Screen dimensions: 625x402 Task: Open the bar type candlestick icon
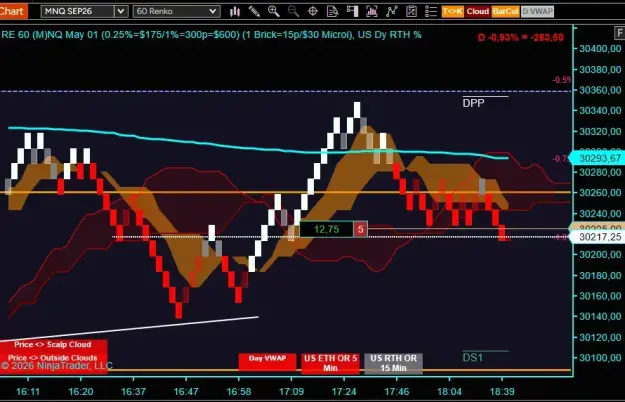click(x=235, y=12)
